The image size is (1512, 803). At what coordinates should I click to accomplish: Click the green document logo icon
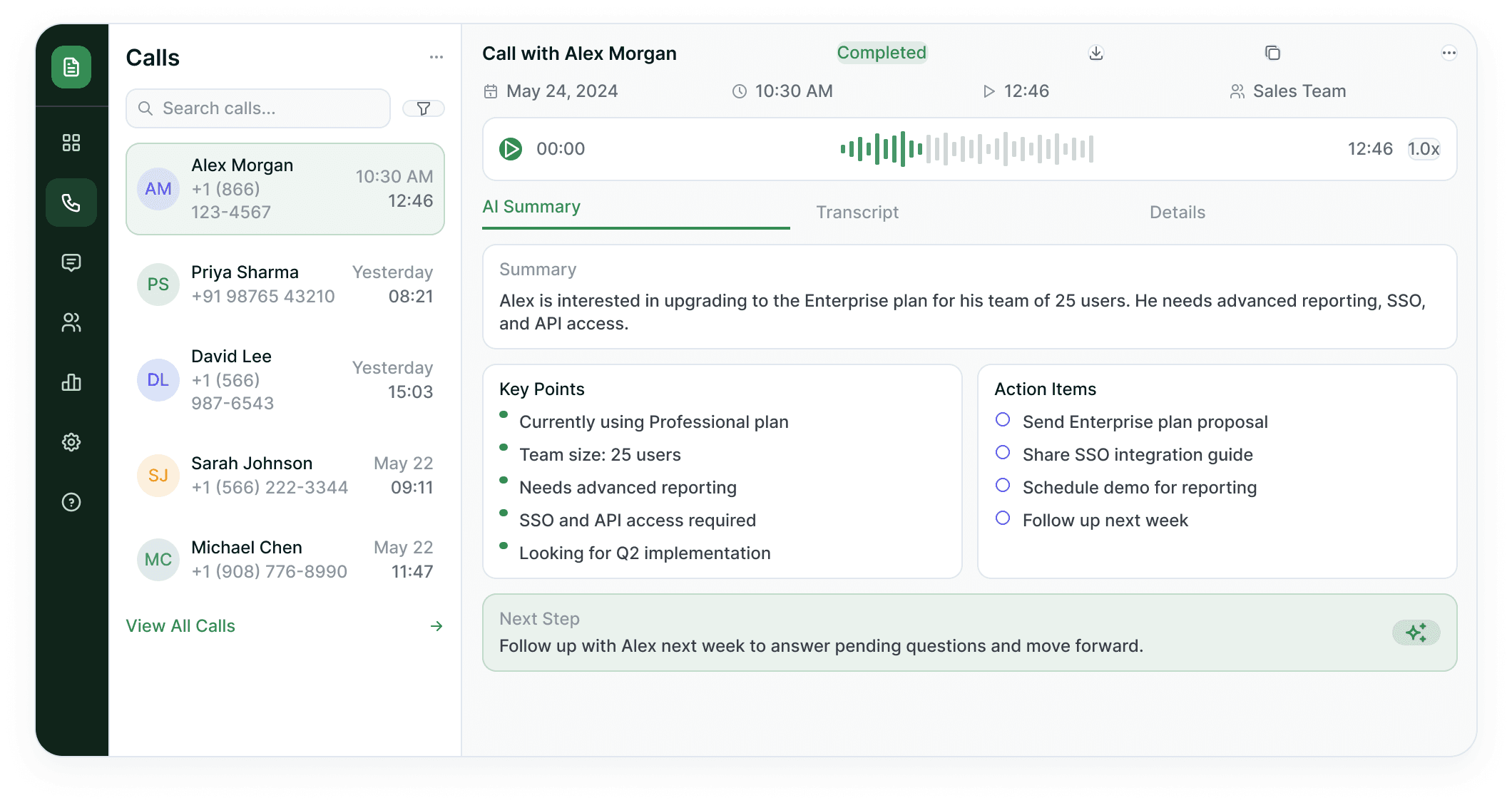(x=71, y=67)
